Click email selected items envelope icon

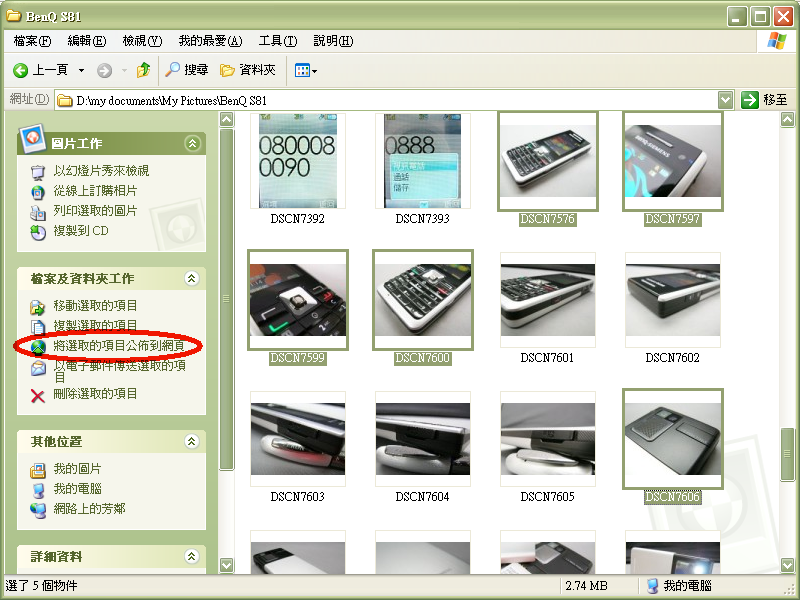click(38, 367)
